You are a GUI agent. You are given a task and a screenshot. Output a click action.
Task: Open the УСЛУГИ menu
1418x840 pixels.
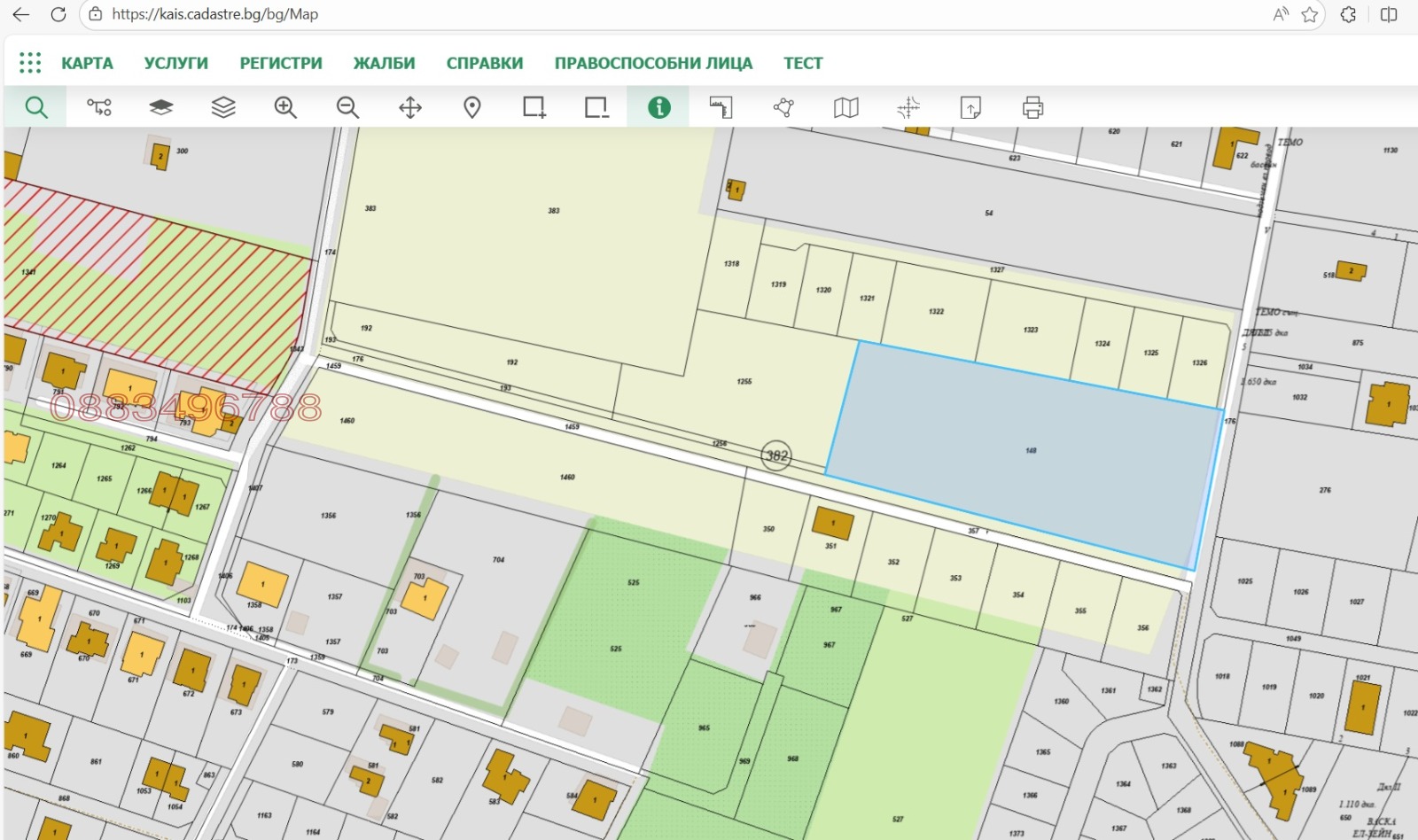click(x=176, y=64)
